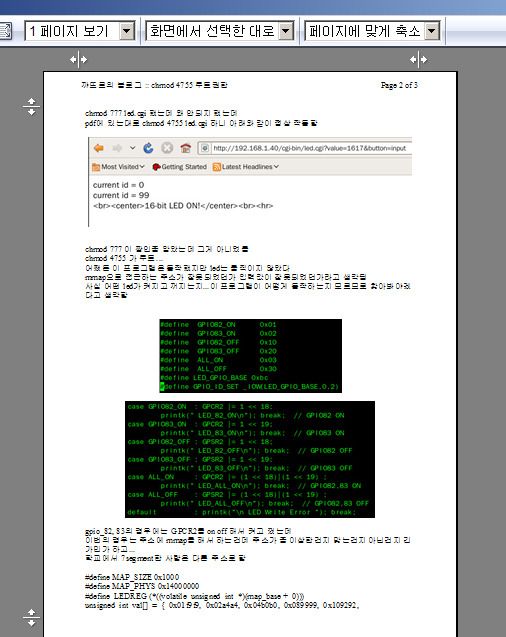This screenshot has width=506, height=637.
Task: Click the 'chmod 777 led.cgi' sentence under the header
Action: pos(161,113)
